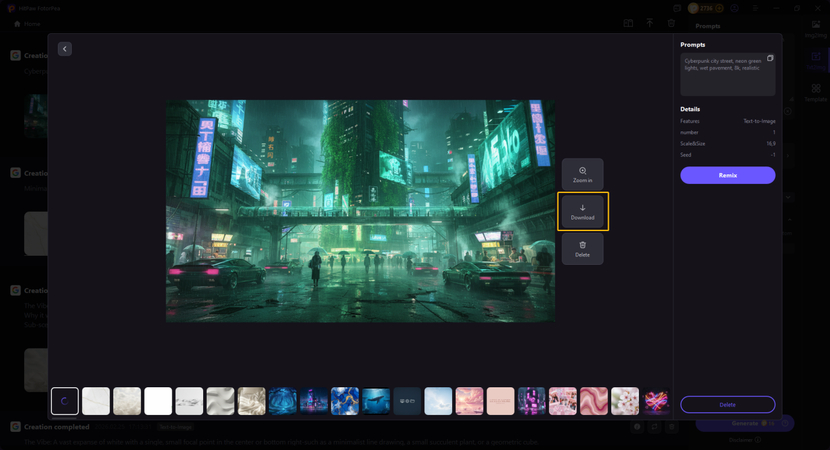Click the gold coin credits icon
The image size is (830, 450).
[x=692, y=9]
